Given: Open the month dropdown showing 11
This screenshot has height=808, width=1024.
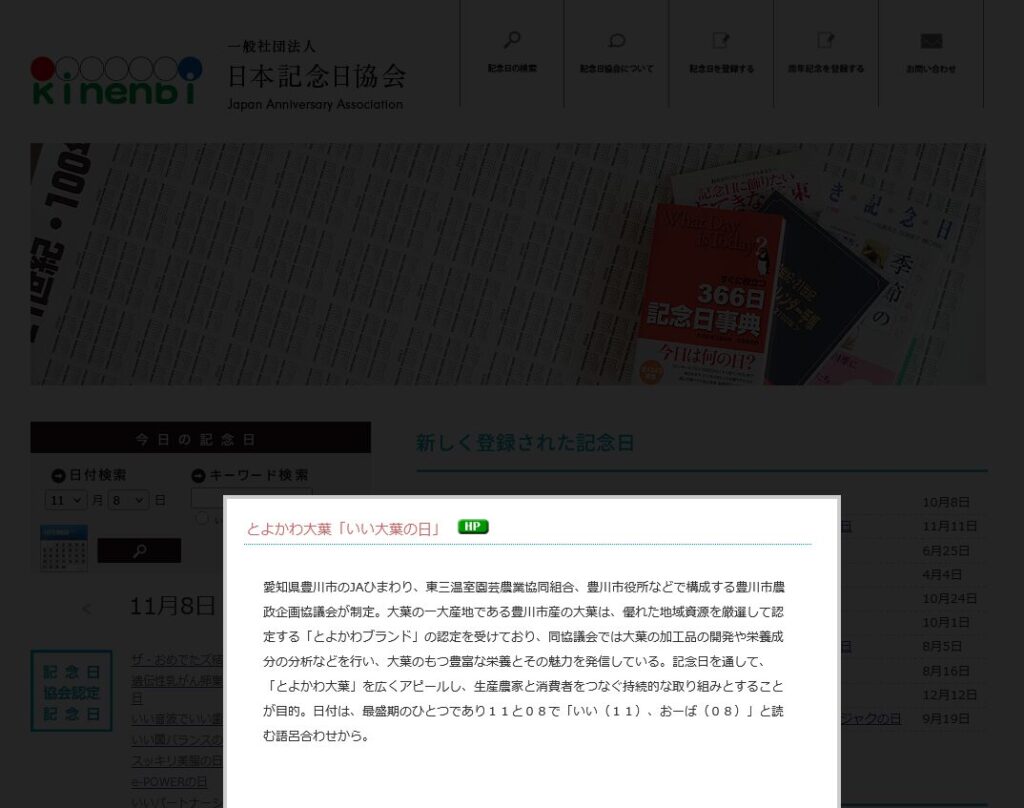Looking at the screenshot, I should click(x=66, y=500).
